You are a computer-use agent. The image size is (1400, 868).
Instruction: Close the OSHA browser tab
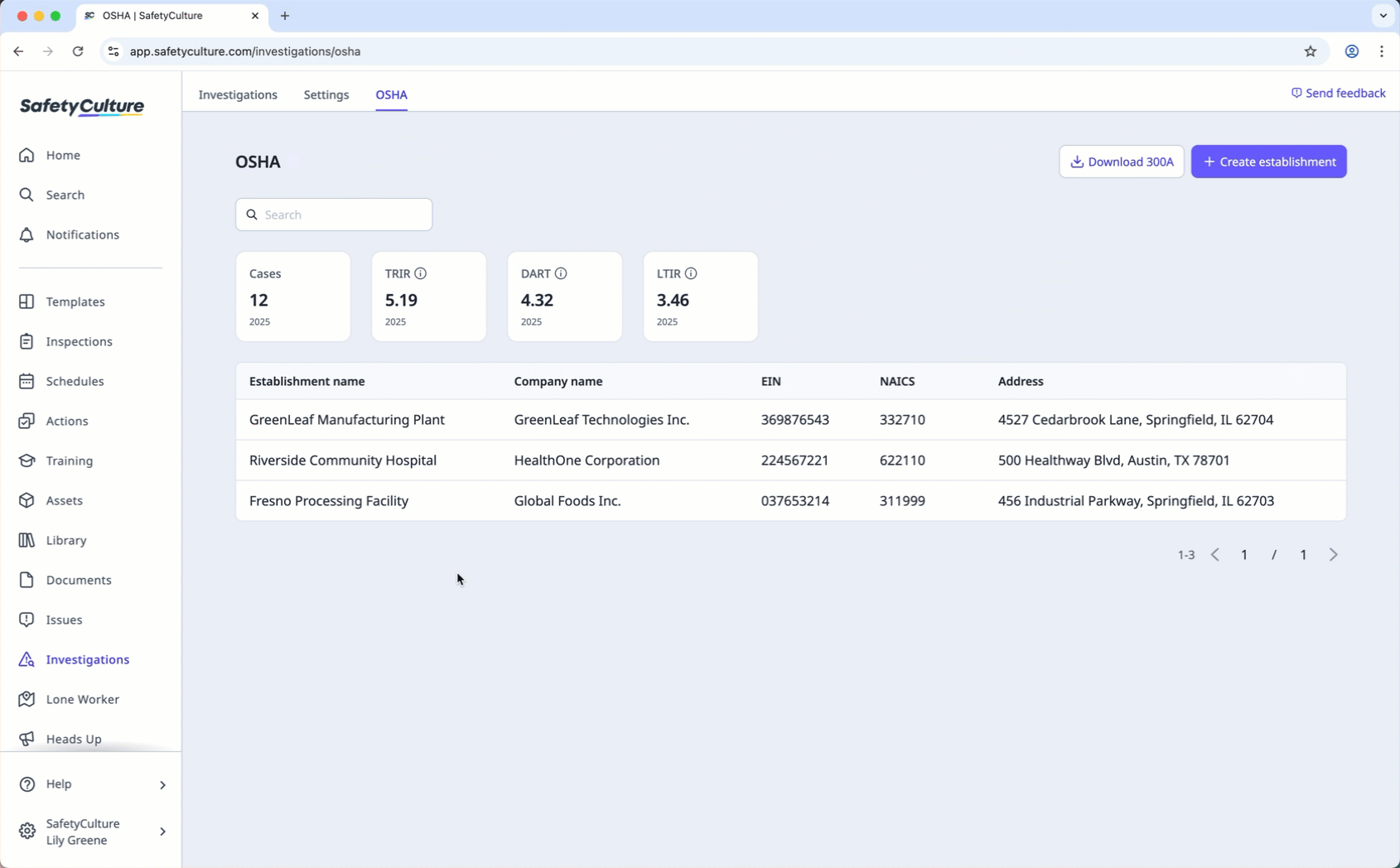click(x=255, y=16)
